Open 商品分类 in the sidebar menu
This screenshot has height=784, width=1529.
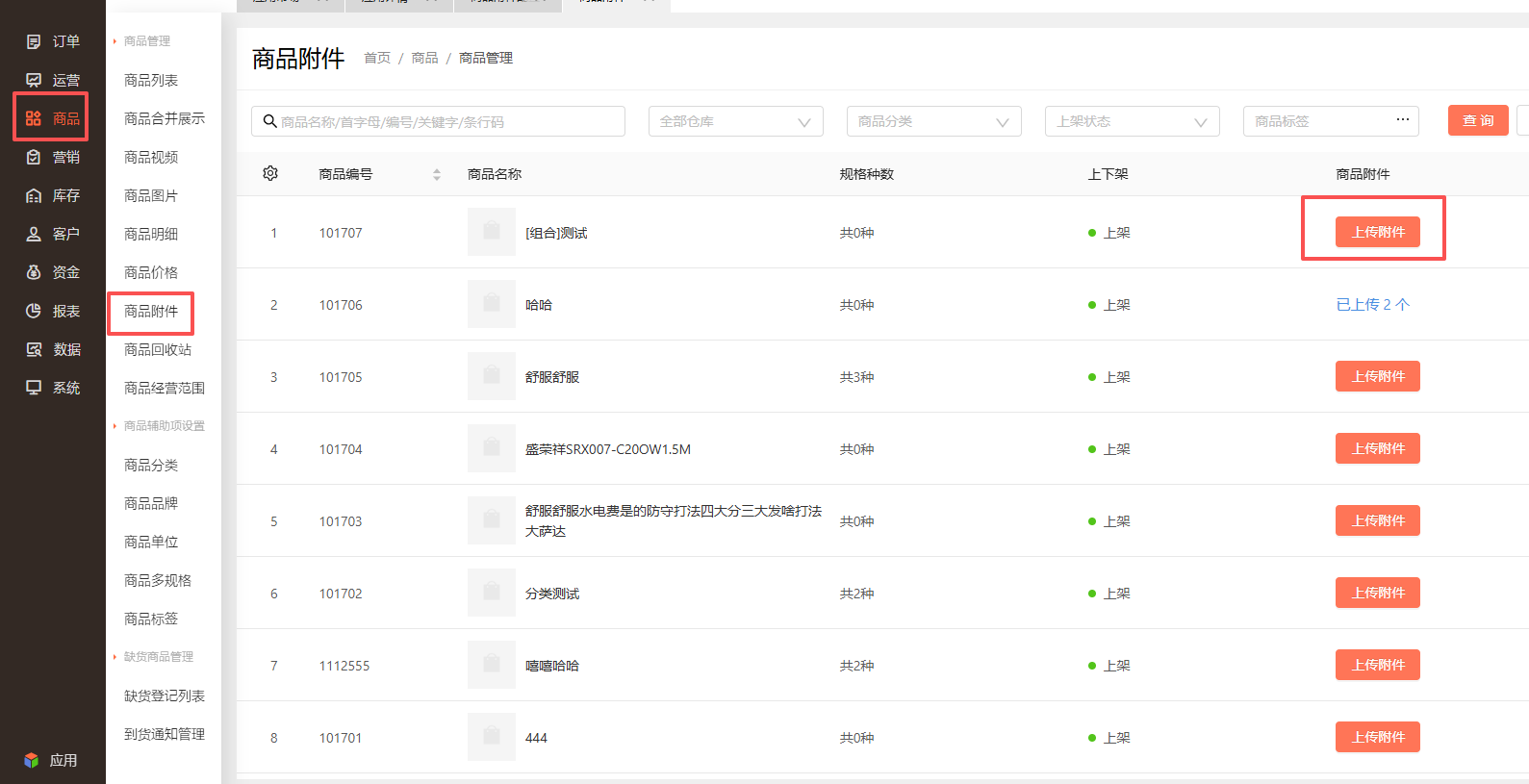click(x=151, y=465)
